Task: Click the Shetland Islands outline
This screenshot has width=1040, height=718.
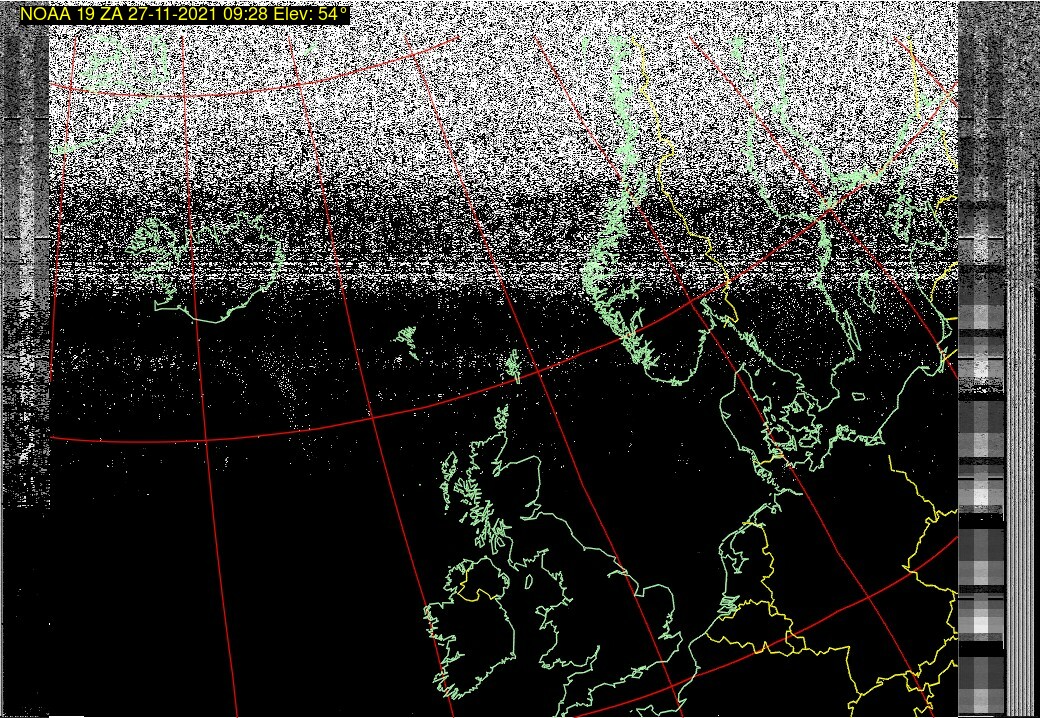Action: pos(513,366)
